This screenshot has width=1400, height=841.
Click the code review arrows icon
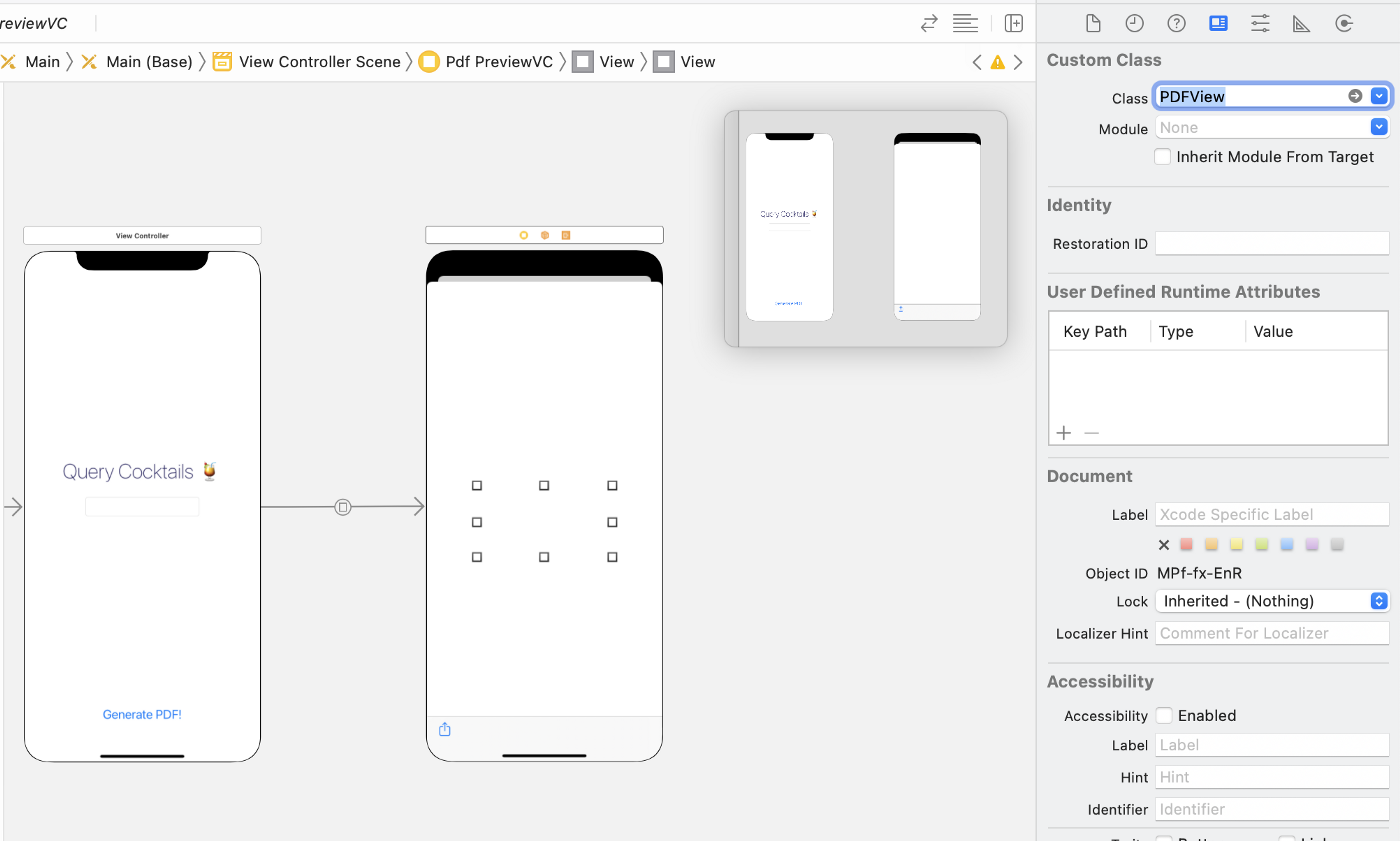929,23
